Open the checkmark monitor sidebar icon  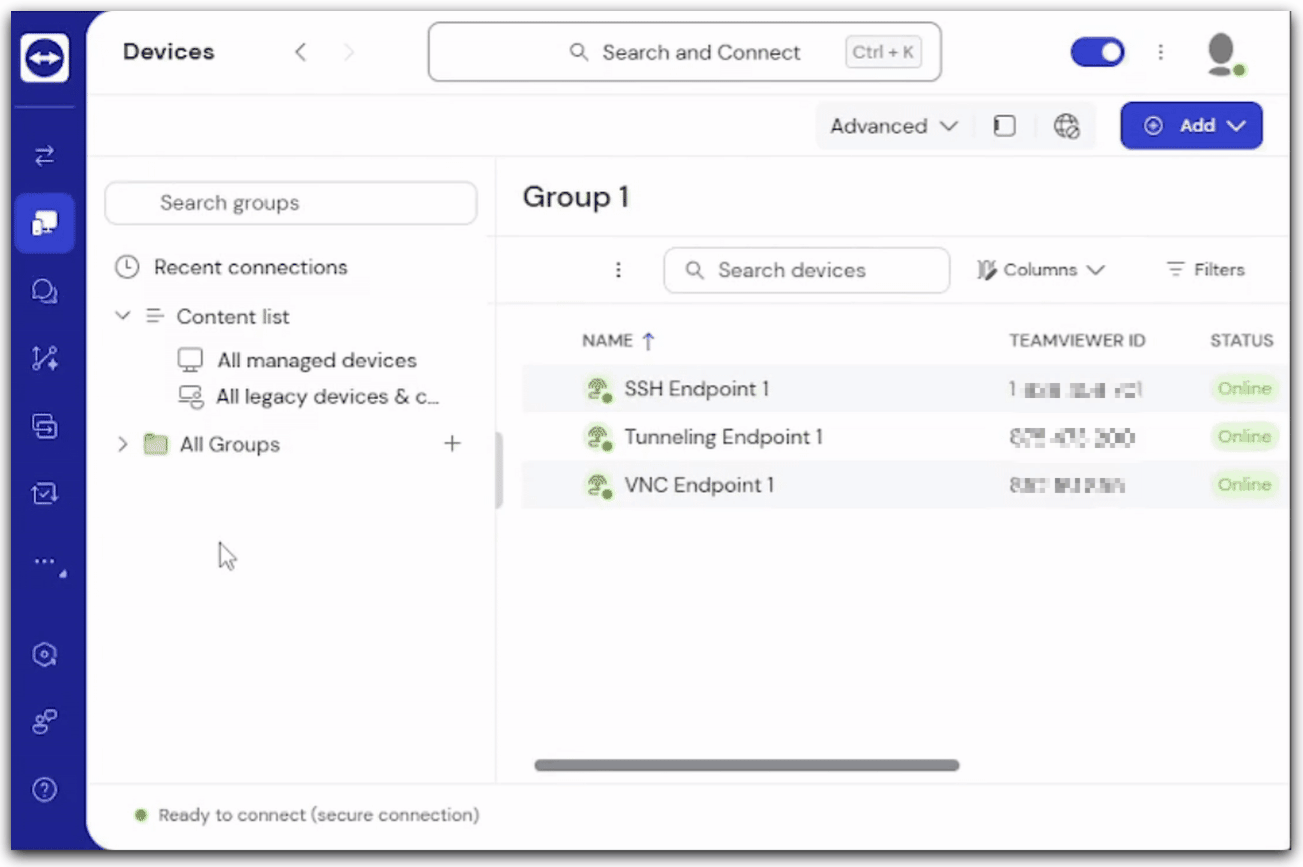click(44, 493)
